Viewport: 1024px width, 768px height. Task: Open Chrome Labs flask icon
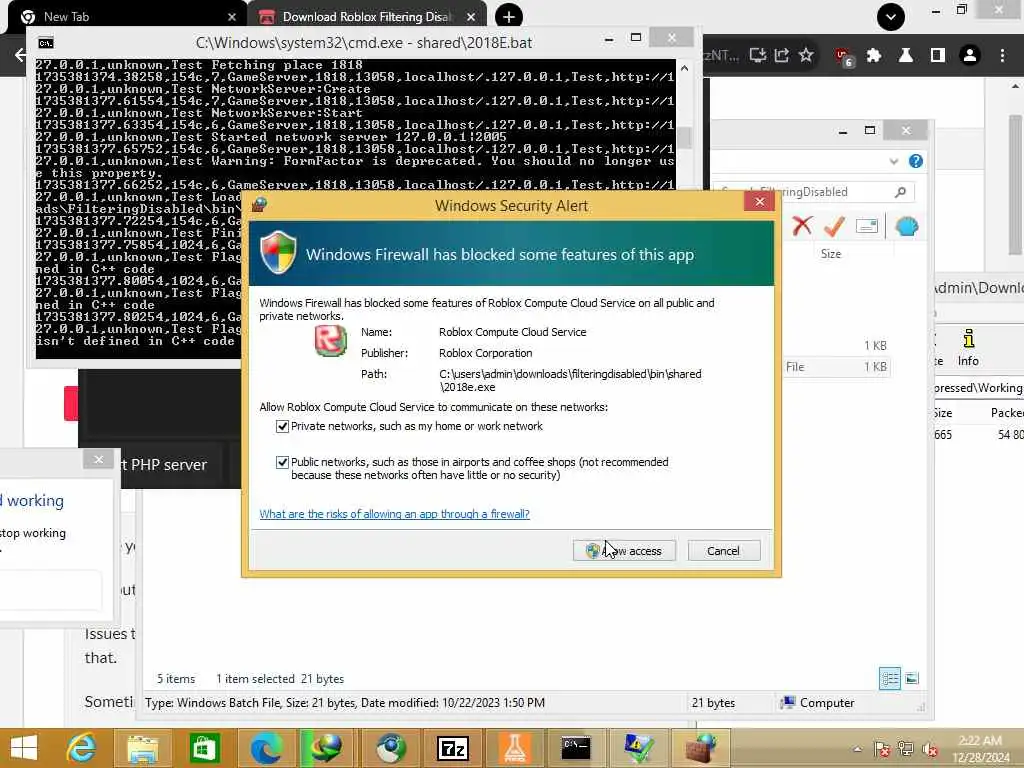coord(906,56)
